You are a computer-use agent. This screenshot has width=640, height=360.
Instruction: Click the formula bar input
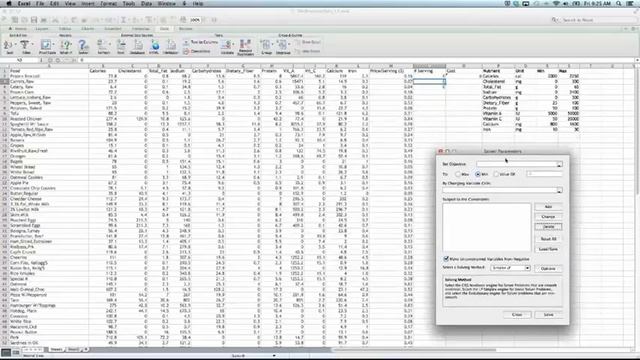point(355,60)
